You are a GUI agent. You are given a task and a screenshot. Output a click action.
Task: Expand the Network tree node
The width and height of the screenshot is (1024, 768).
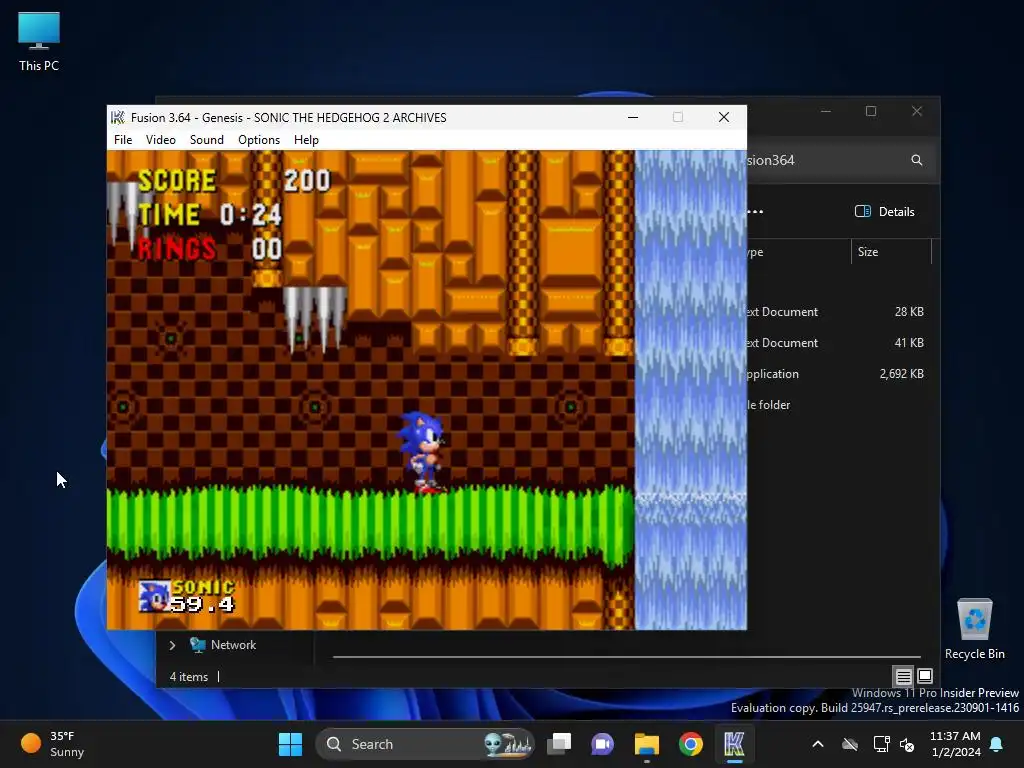pyautogui.click(x=172, y=645)
